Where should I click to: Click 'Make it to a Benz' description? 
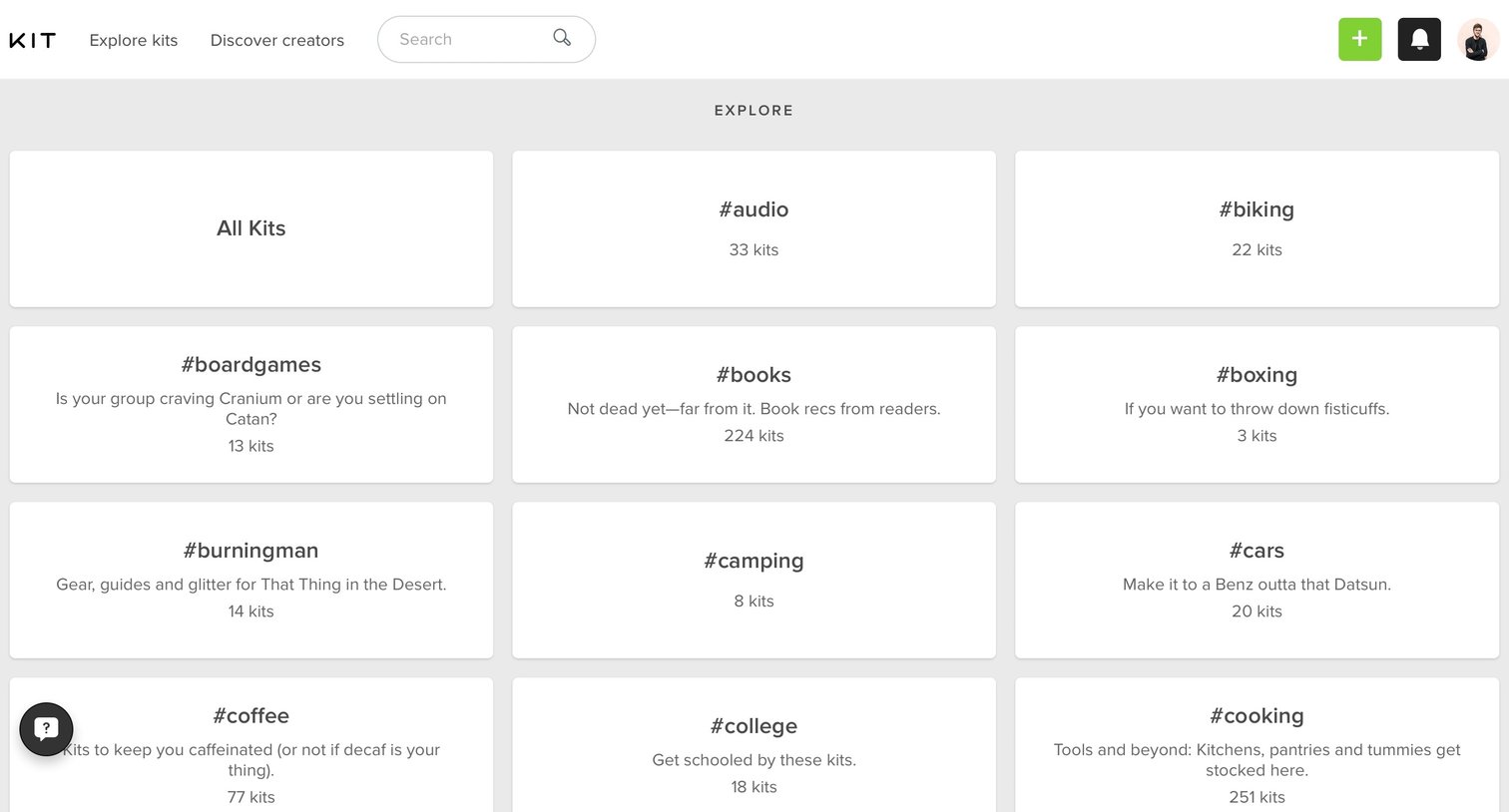coord(1257,585)
